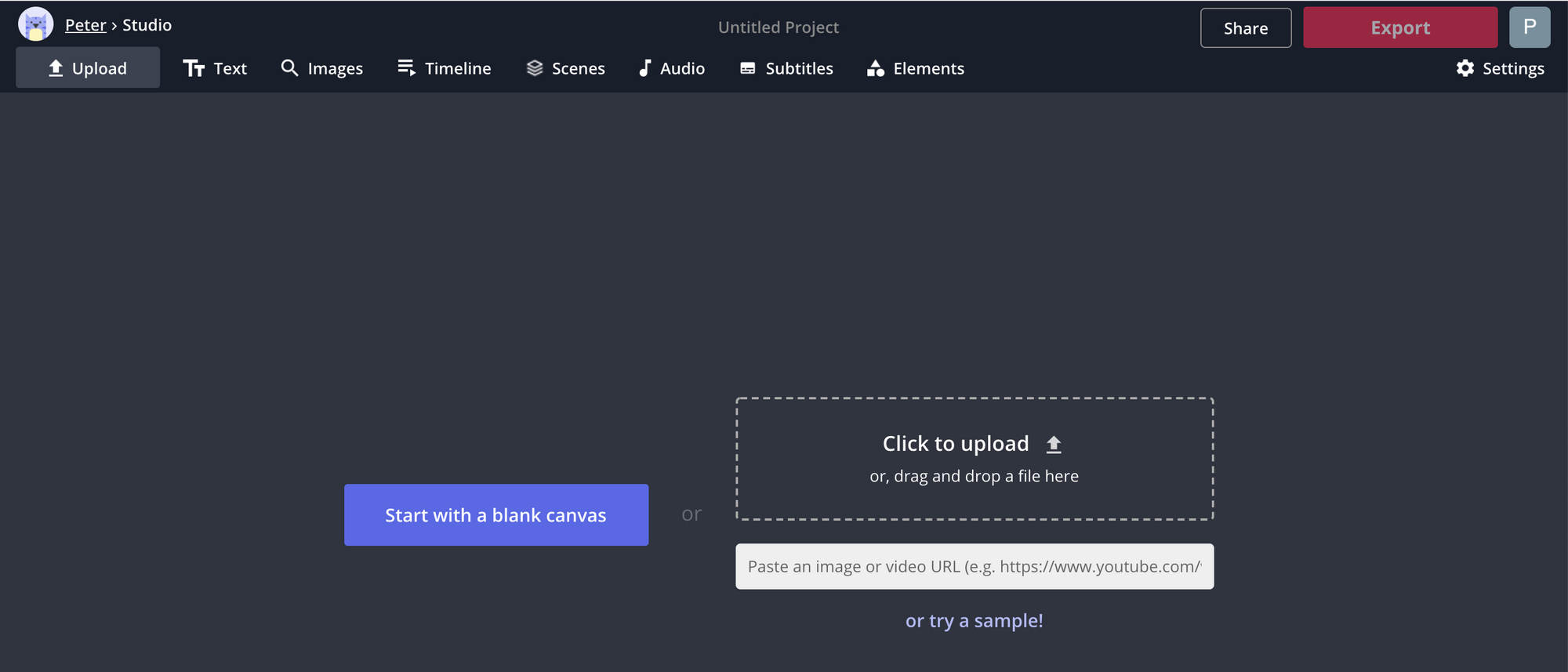Click the Upload arrow icon in toolbar
1568x672 pixels.
point(56,68)
